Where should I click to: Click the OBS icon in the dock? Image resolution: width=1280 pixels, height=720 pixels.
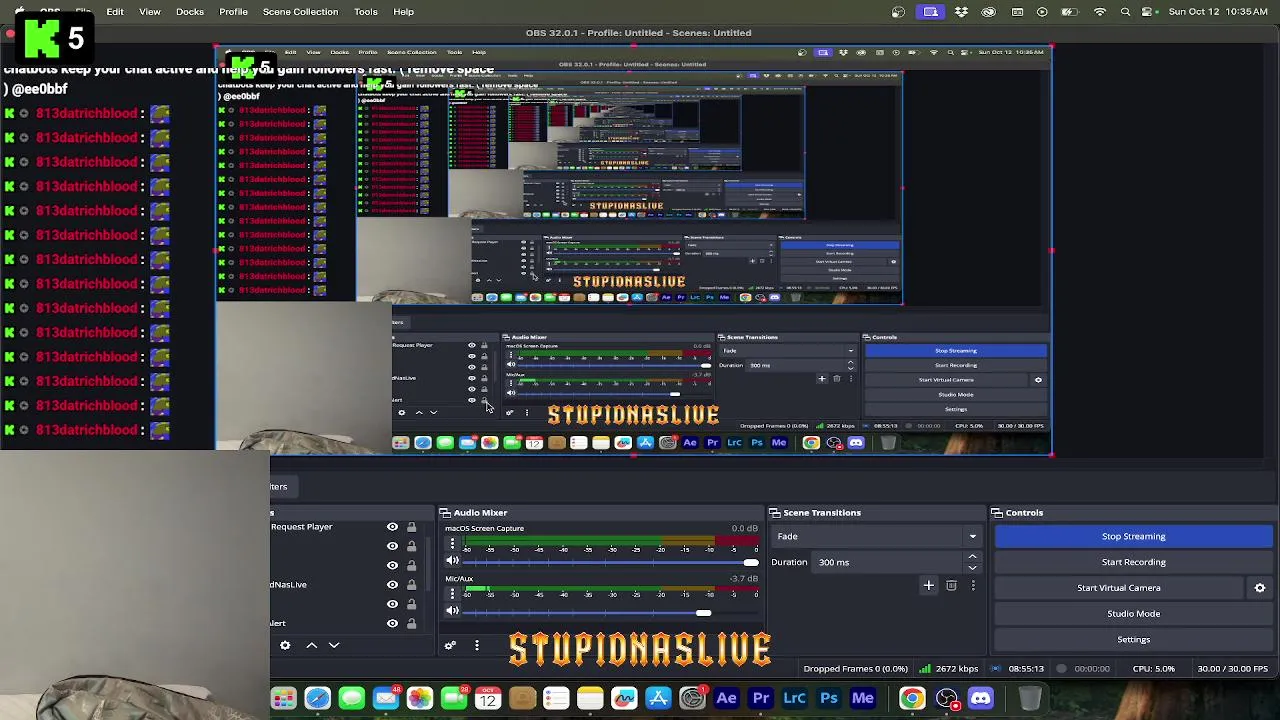click(946, 699)
